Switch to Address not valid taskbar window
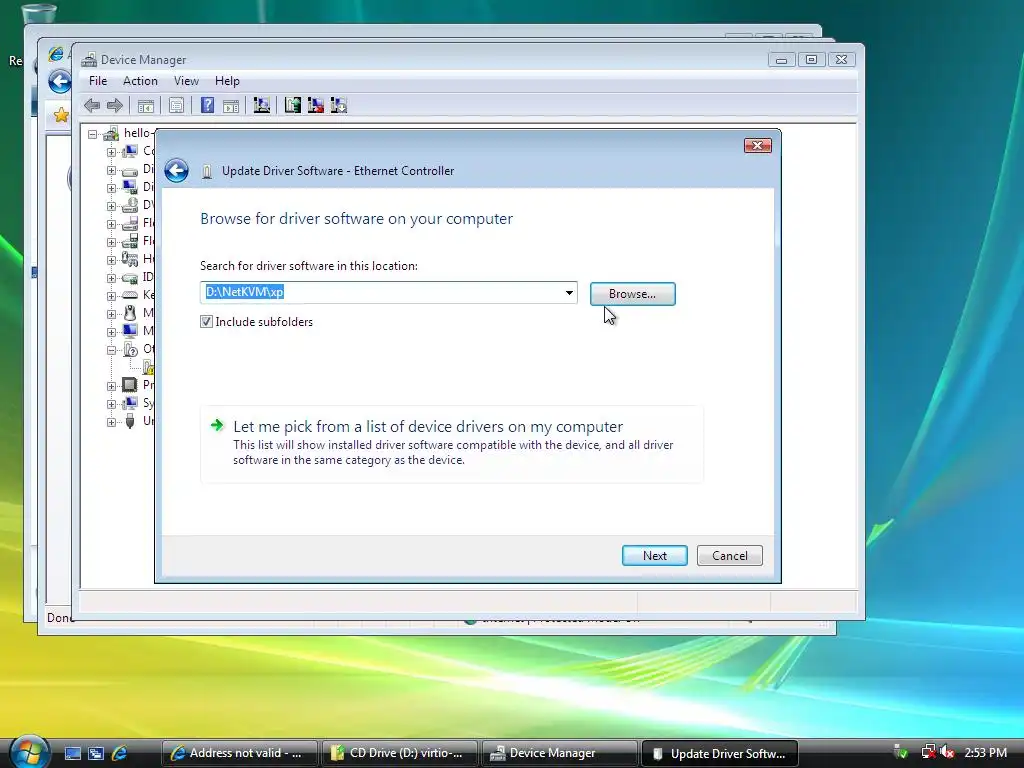This screenshot has width=1024, height=768. pos(239,753)
